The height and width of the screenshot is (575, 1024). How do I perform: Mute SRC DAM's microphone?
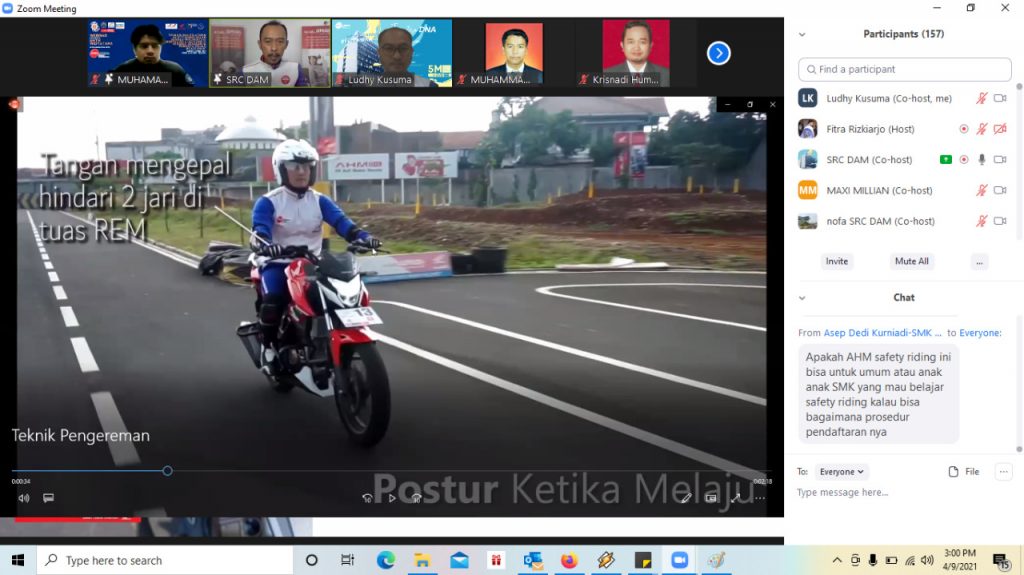pyautogui.click(x=982, y=160)
